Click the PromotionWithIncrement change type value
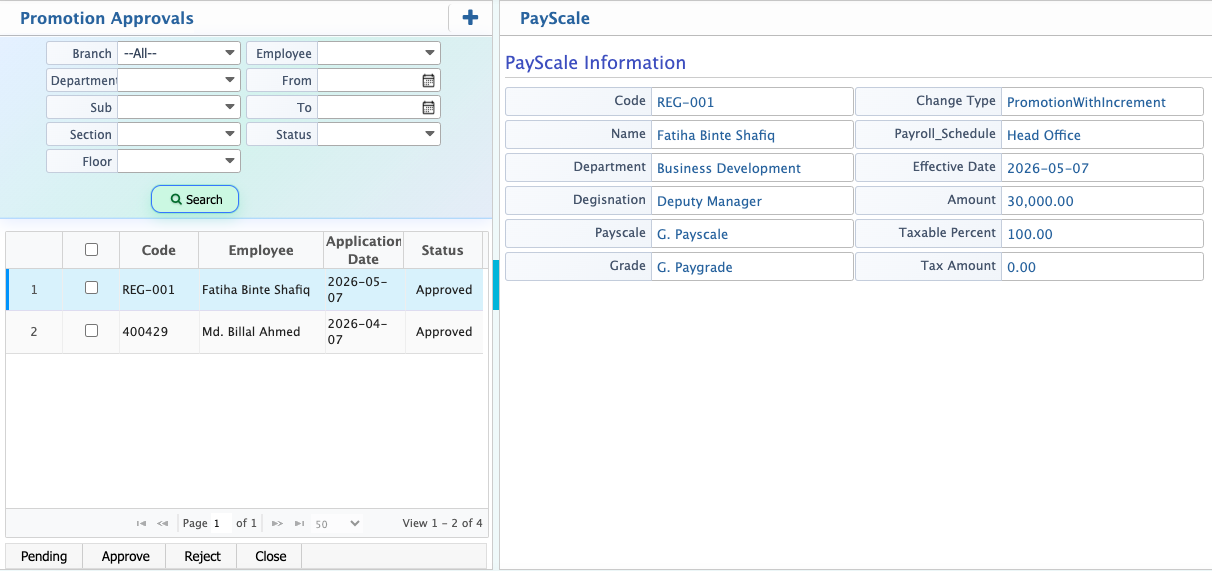The image size is (1212, 571). click(1086, 102)
